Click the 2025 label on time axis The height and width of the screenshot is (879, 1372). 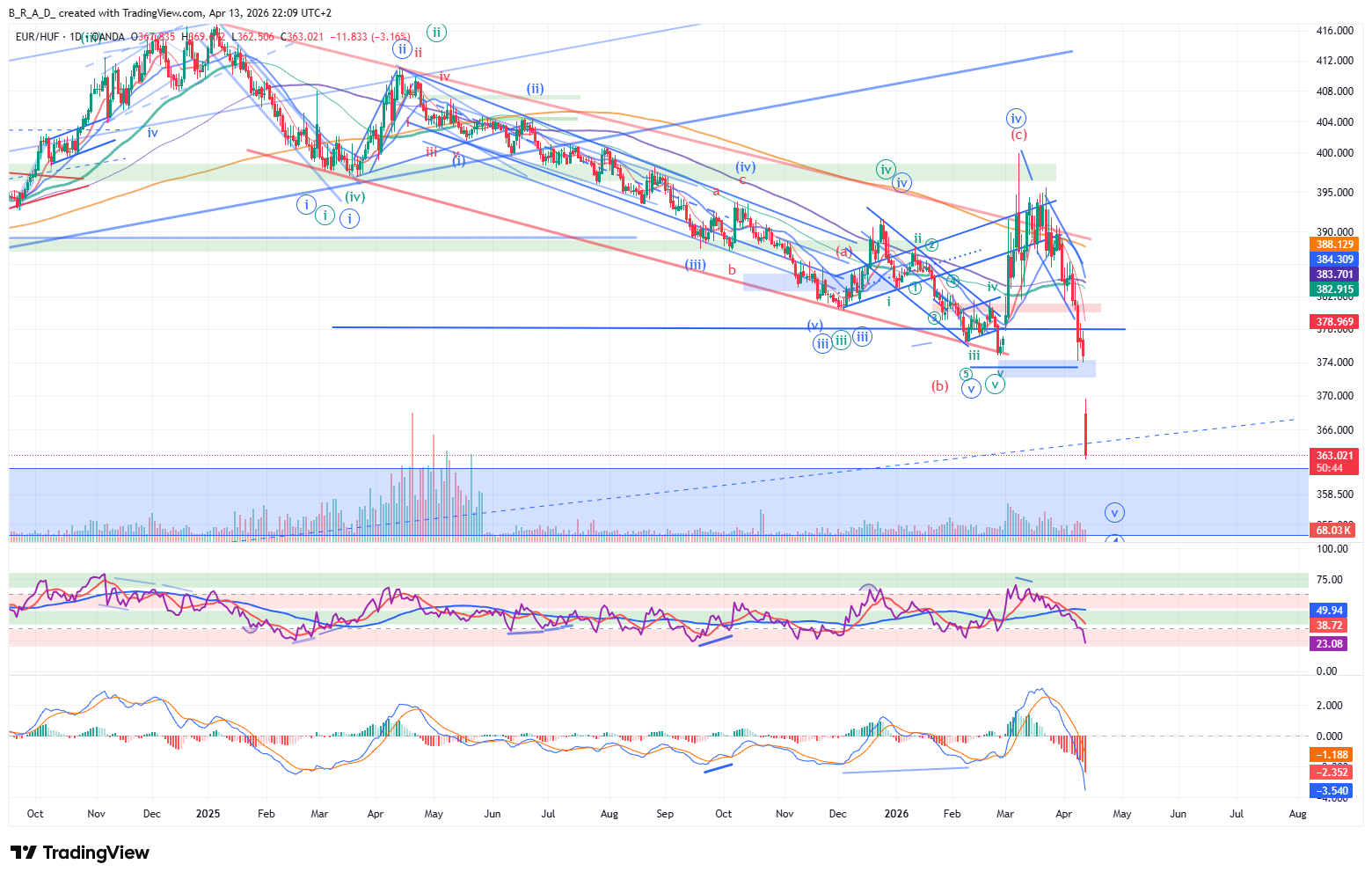(x=208, y=814)
